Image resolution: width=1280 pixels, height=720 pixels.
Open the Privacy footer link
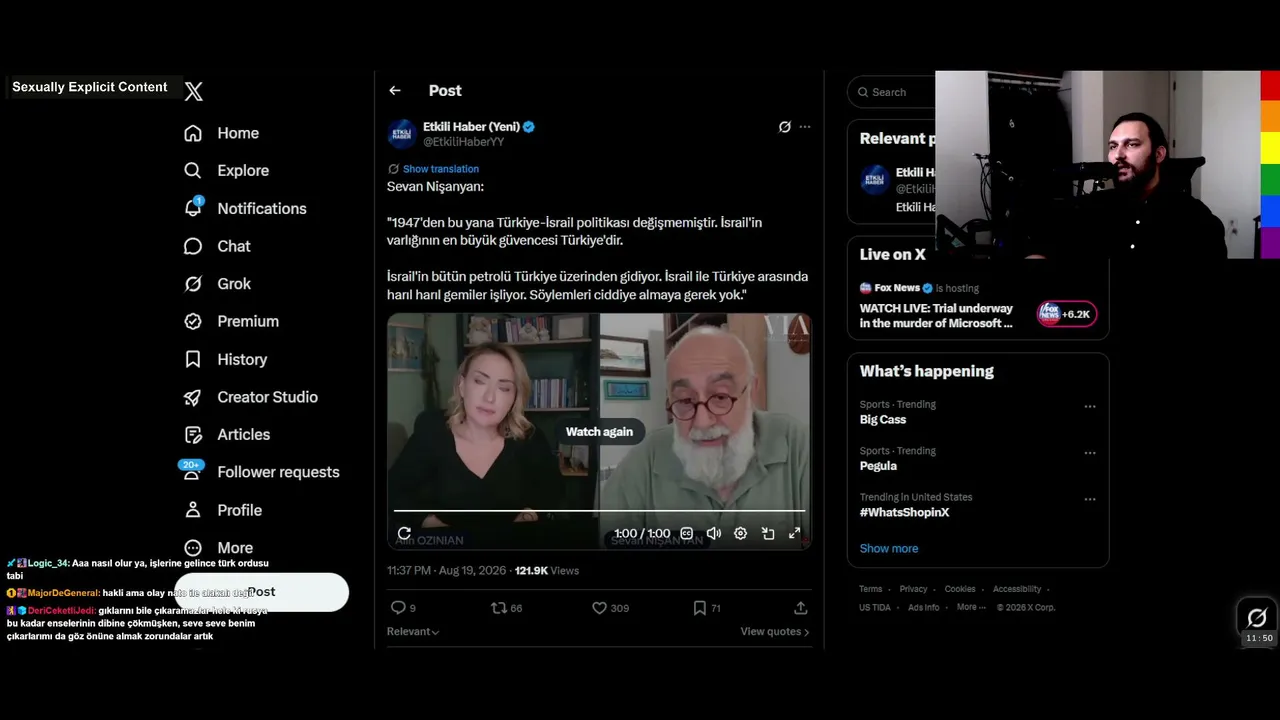[x=913, y=589]
